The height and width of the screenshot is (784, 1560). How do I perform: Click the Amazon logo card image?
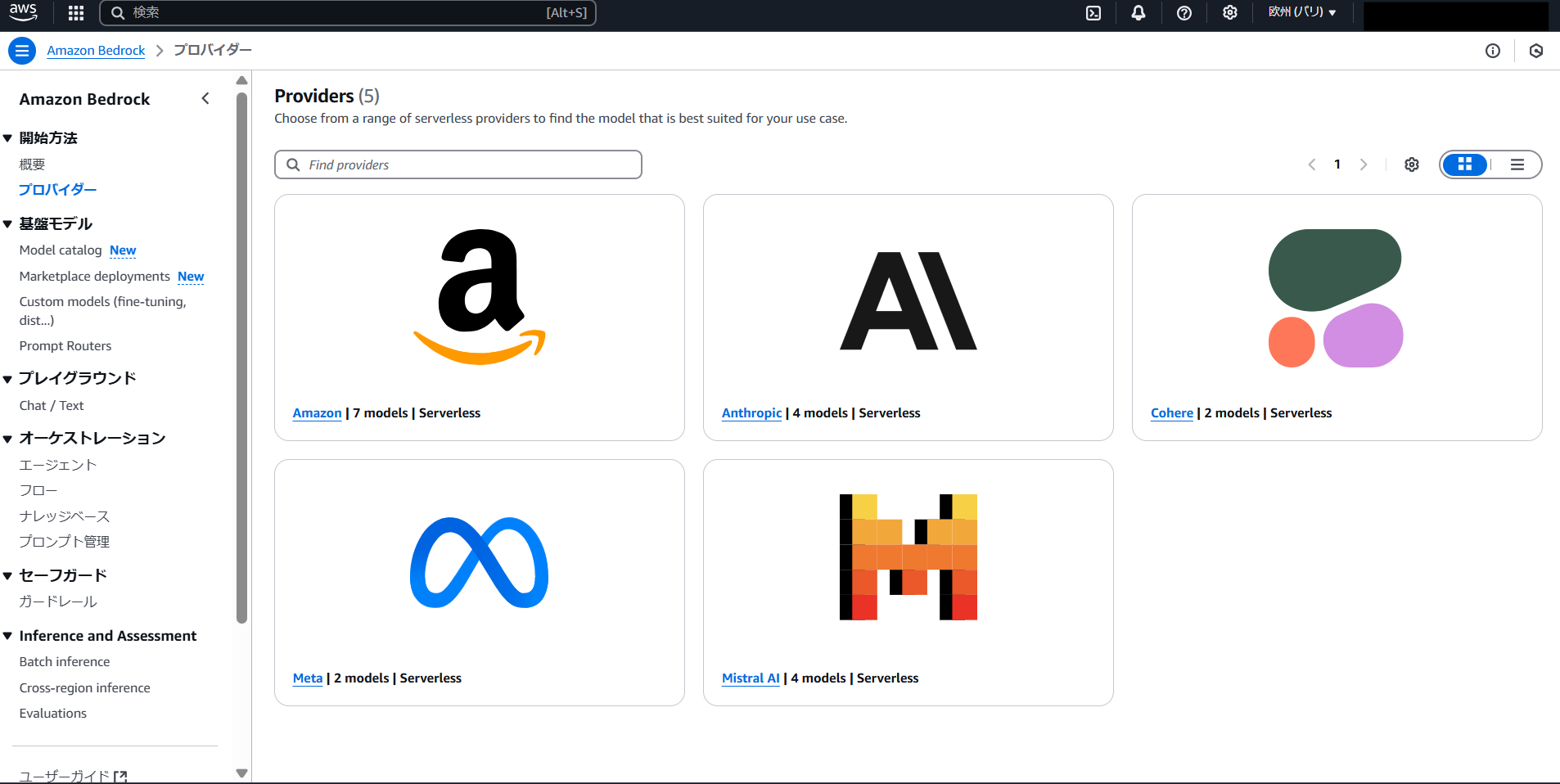click(x=480, y=296)
